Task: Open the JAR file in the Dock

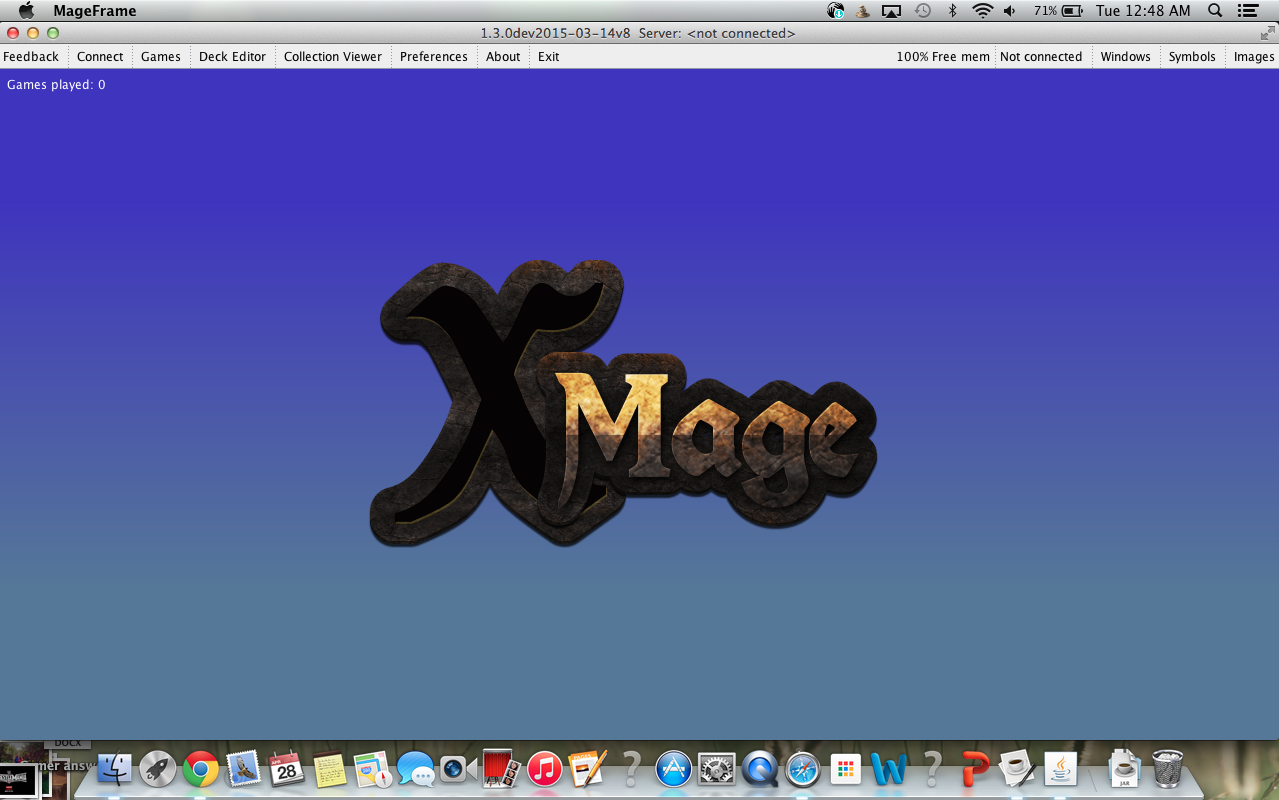Action: point(1125,769)
